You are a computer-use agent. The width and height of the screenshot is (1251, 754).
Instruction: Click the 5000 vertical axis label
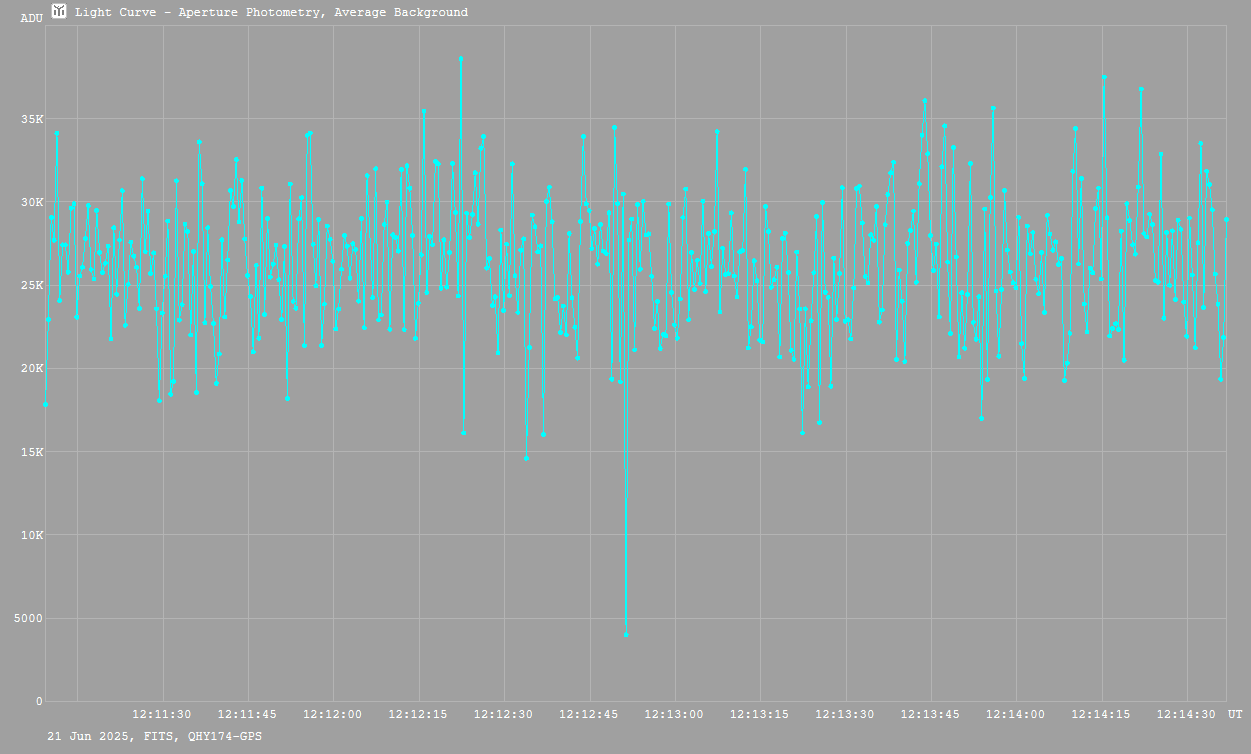pyautogui.click(x=30, y=618)
